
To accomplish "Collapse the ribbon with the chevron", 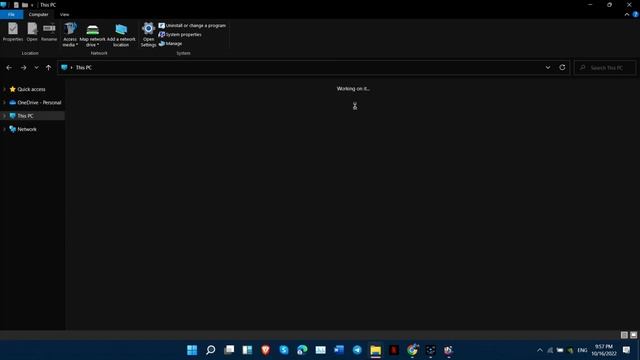I will [x=627, y=14].
